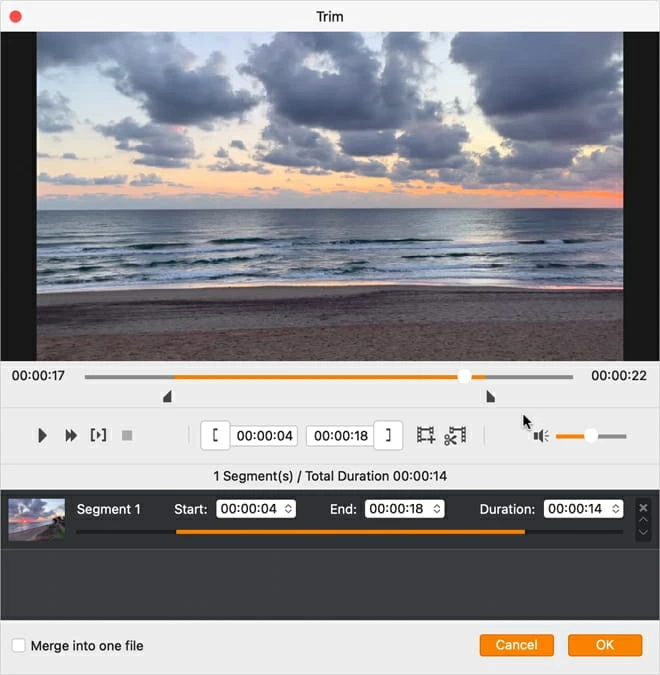The width and height of the screenshot is (660, 675).
Task: Confirm the trim with OK
Action: (x=605, y=645)
